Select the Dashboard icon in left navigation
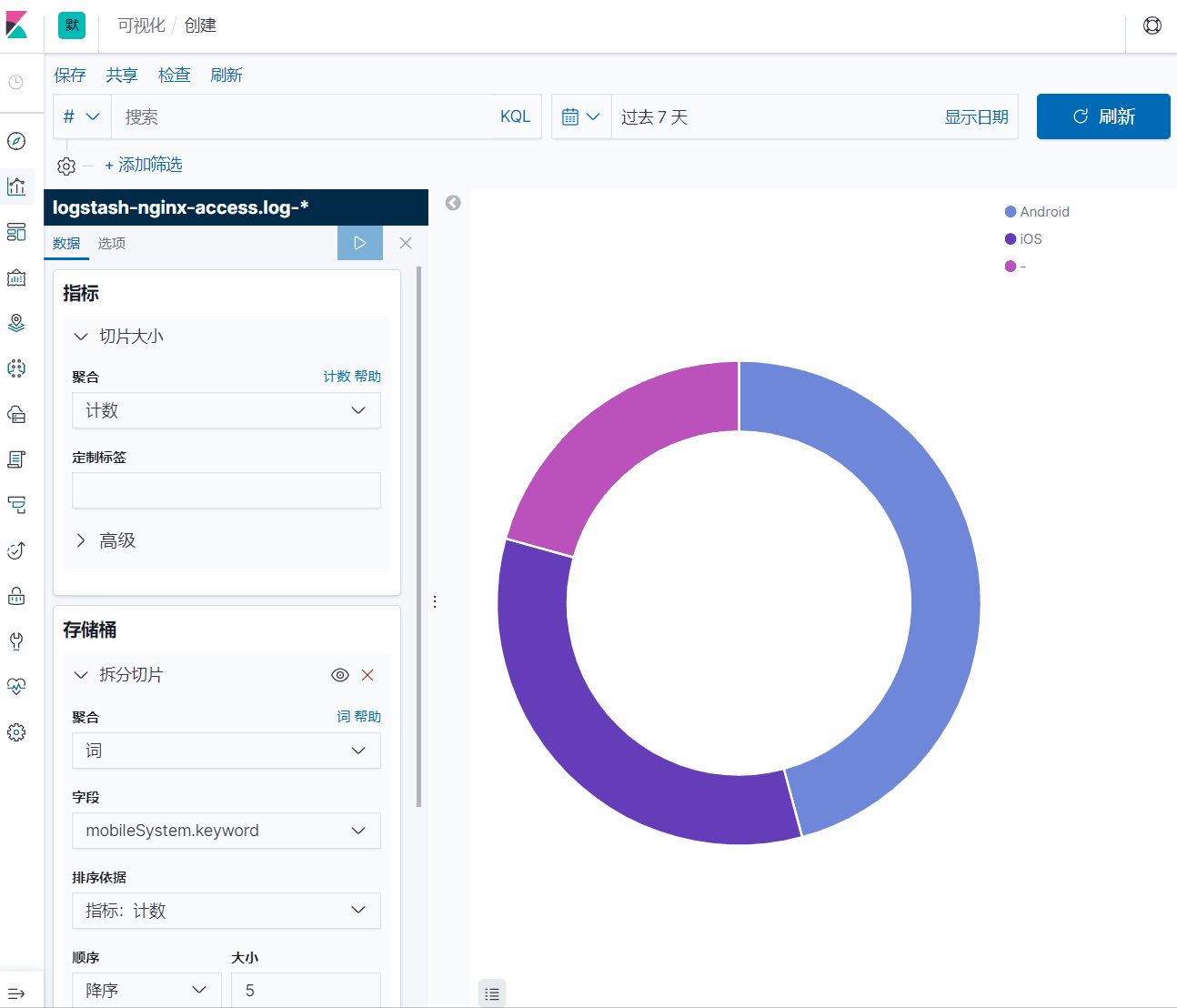Screen dimensions: 1177x1008 [x=16, y=232]
